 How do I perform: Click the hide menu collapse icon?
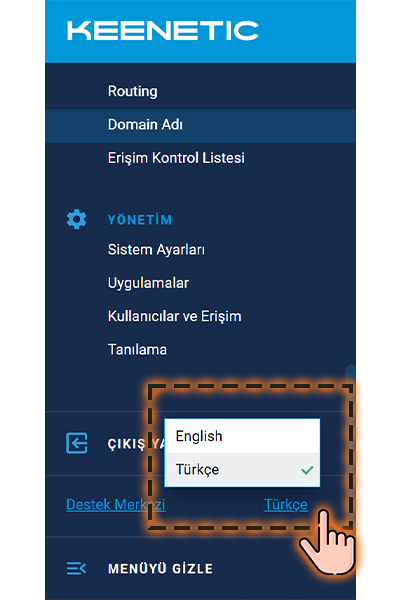pyautogui.click(x=76, y=568)
